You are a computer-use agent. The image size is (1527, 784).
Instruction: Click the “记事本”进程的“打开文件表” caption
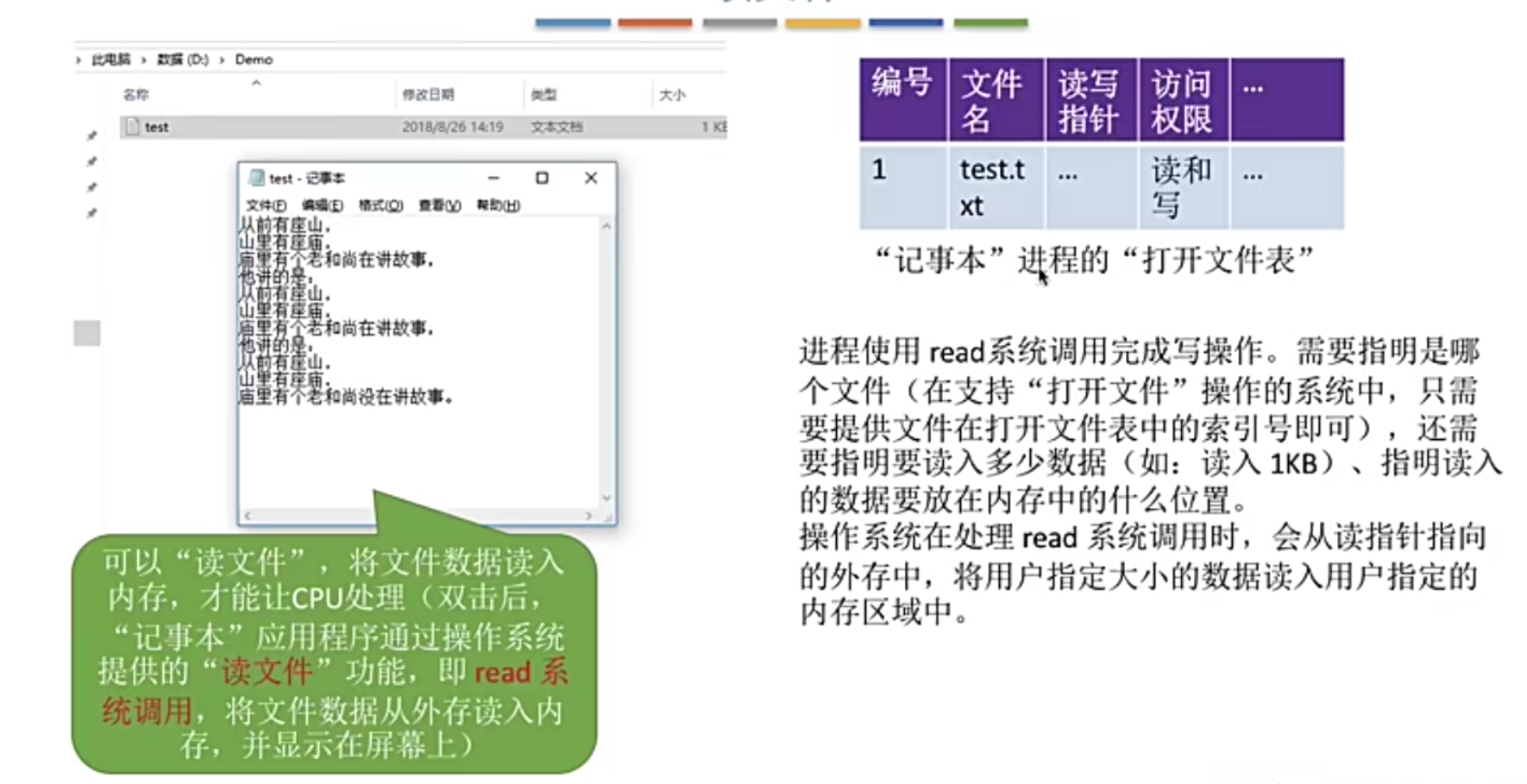[x=1094, y=260]
